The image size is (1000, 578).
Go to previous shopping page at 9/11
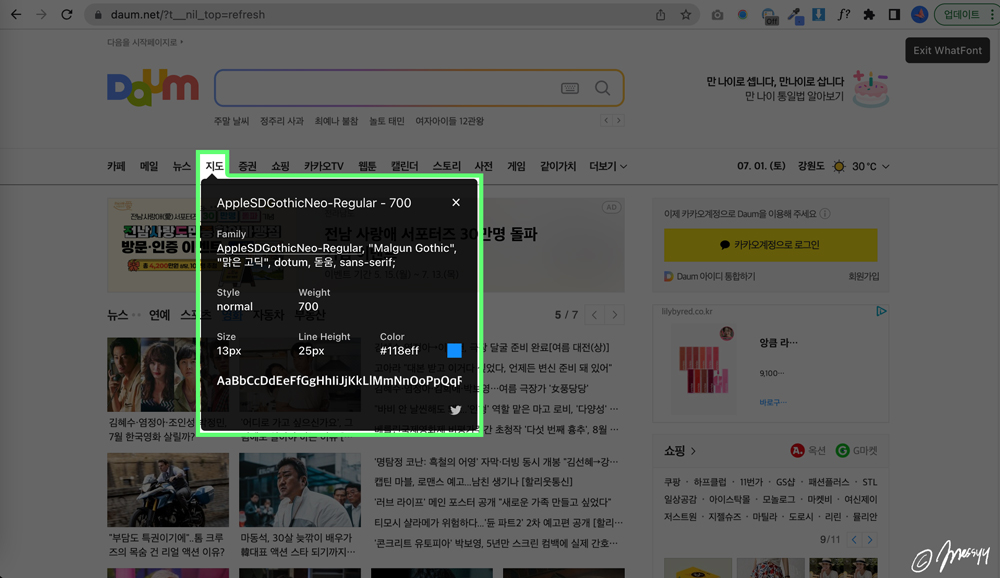(x=854, y=540)
